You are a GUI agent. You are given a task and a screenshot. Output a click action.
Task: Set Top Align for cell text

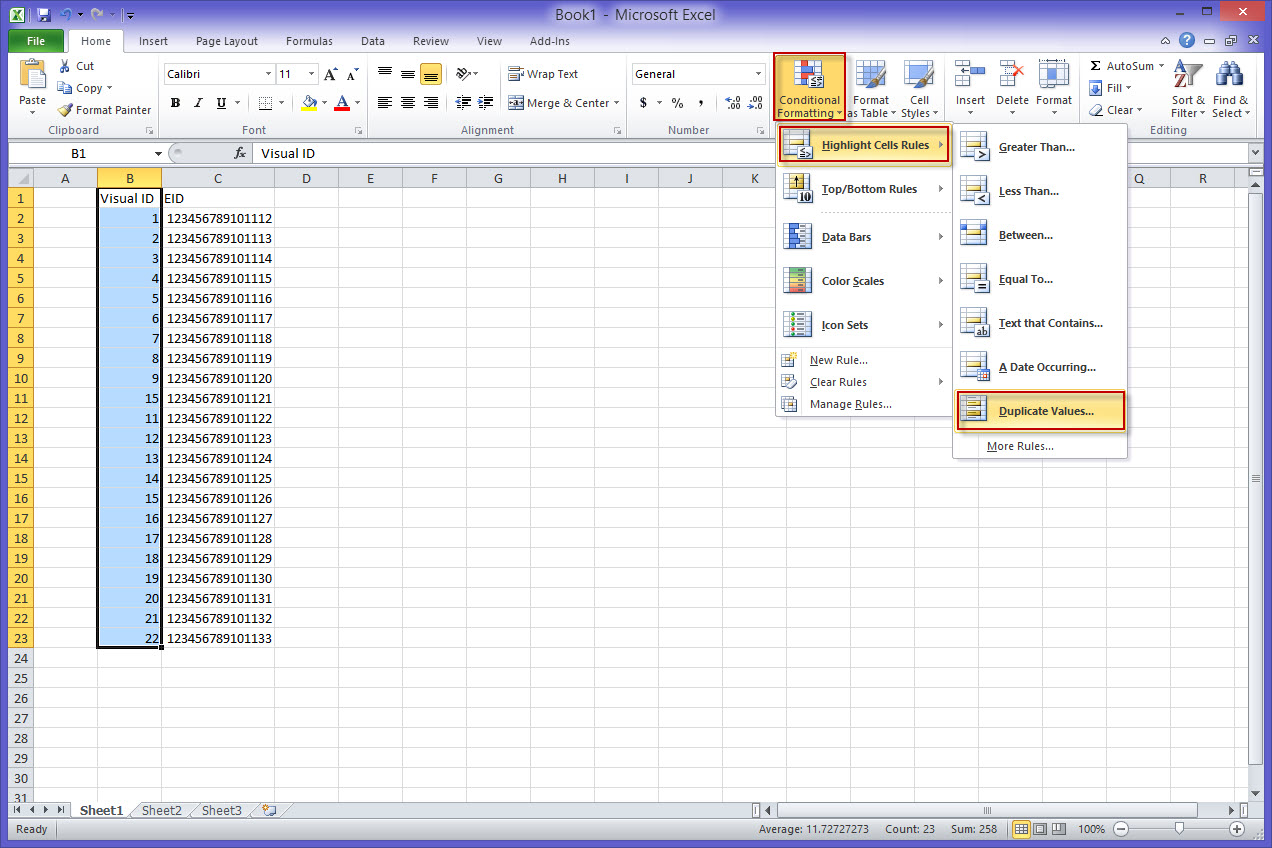tap(385, 74)
